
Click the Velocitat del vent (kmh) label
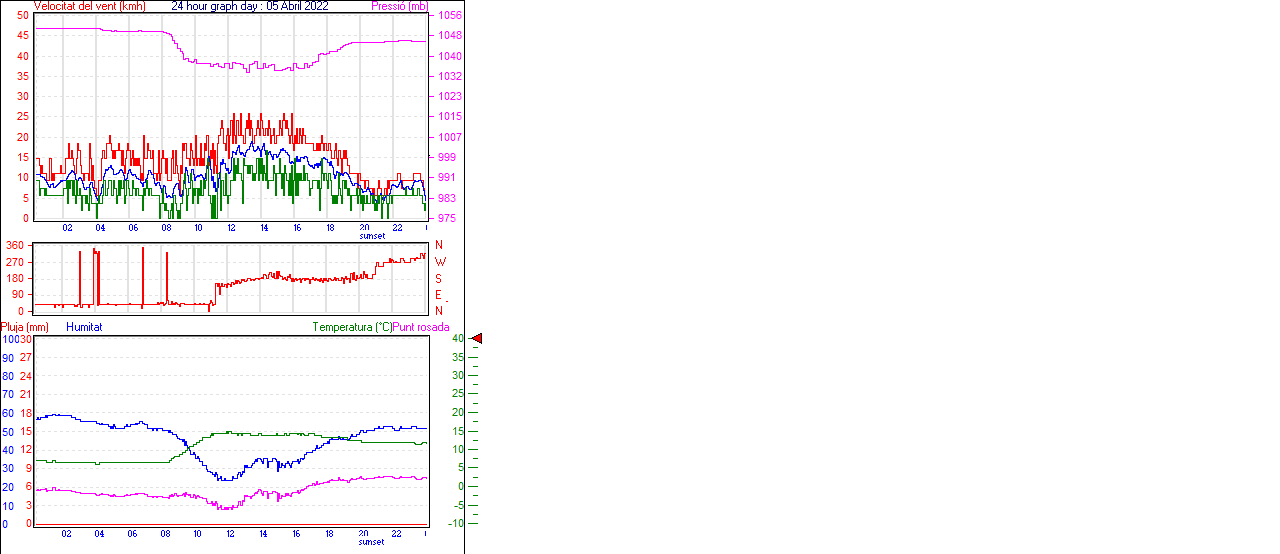click(89, 6)
